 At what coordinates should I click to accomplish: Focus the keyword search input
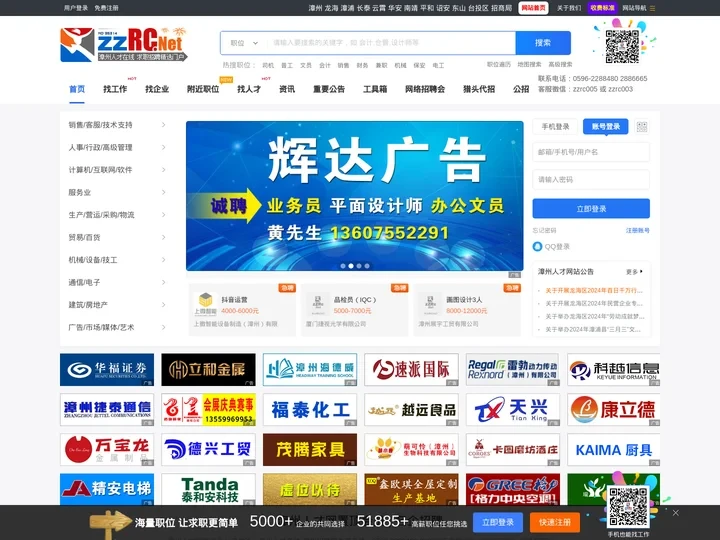[391, 43]
